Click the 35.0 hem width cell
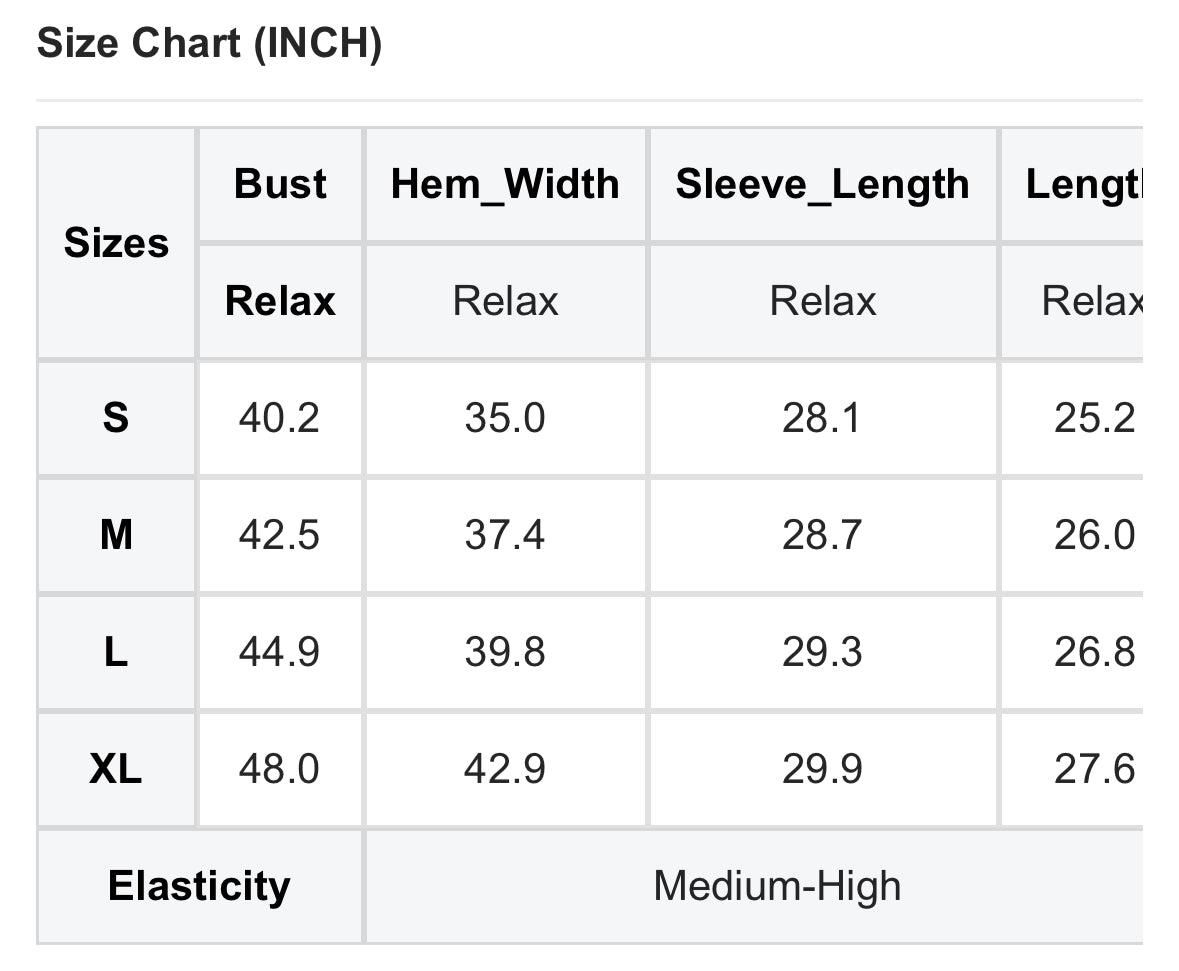This screenshot has height=971, width=1179. pos(505,418)
